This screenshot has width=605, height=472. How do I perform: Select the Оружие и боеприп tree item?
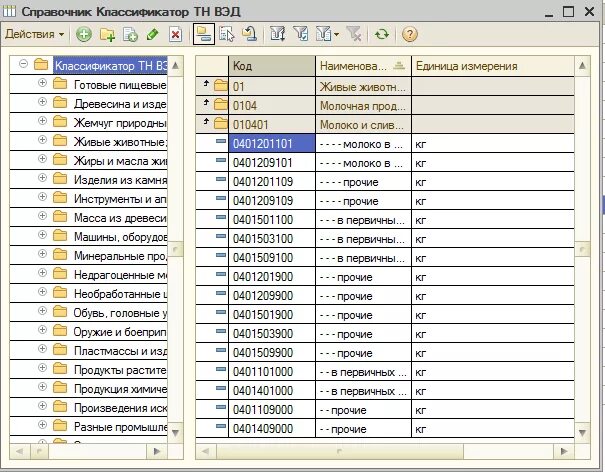coord(120,332)
